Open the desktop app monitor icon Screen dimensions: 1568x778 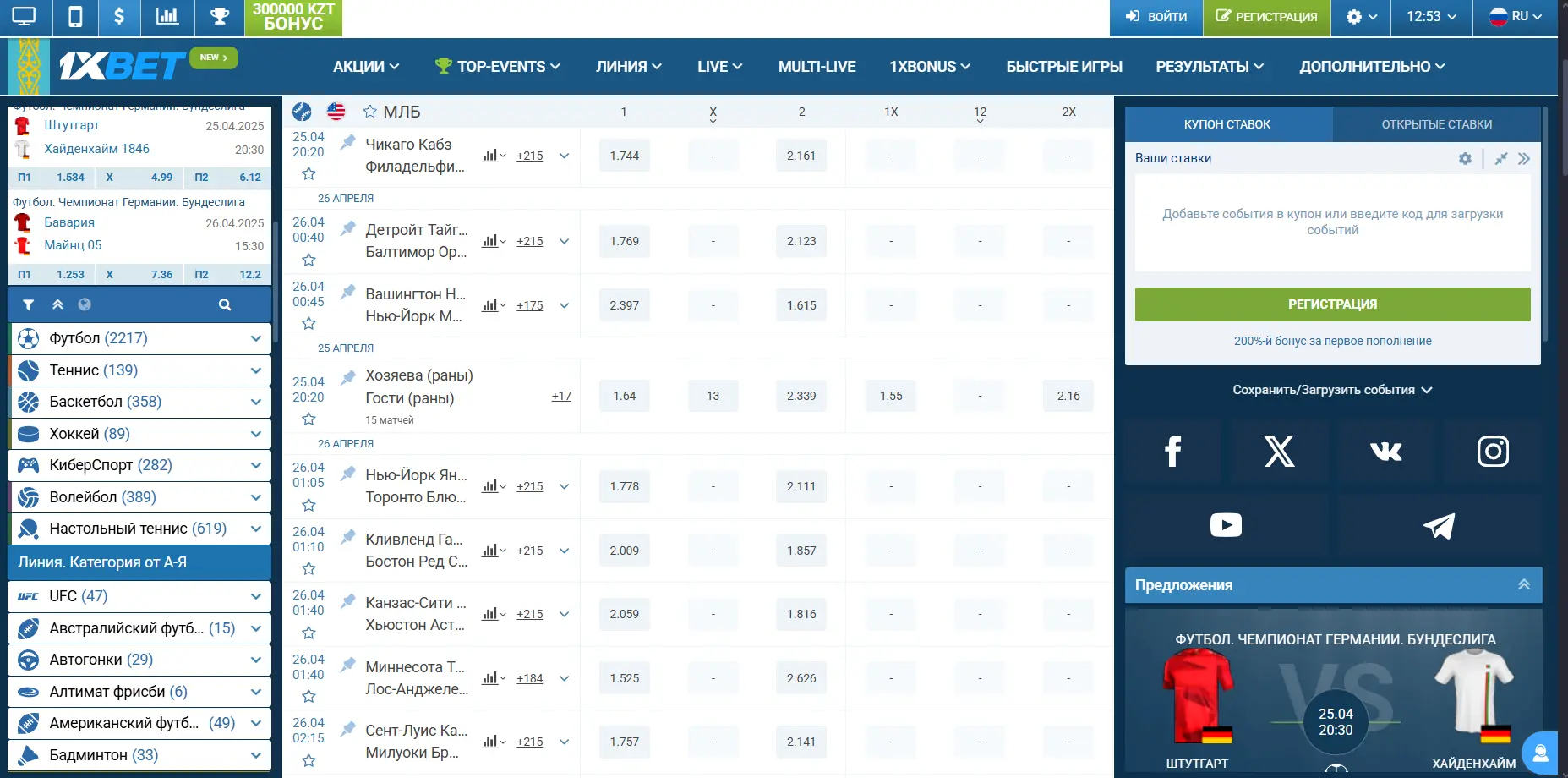pyautogui.click(x=25, y=17)
